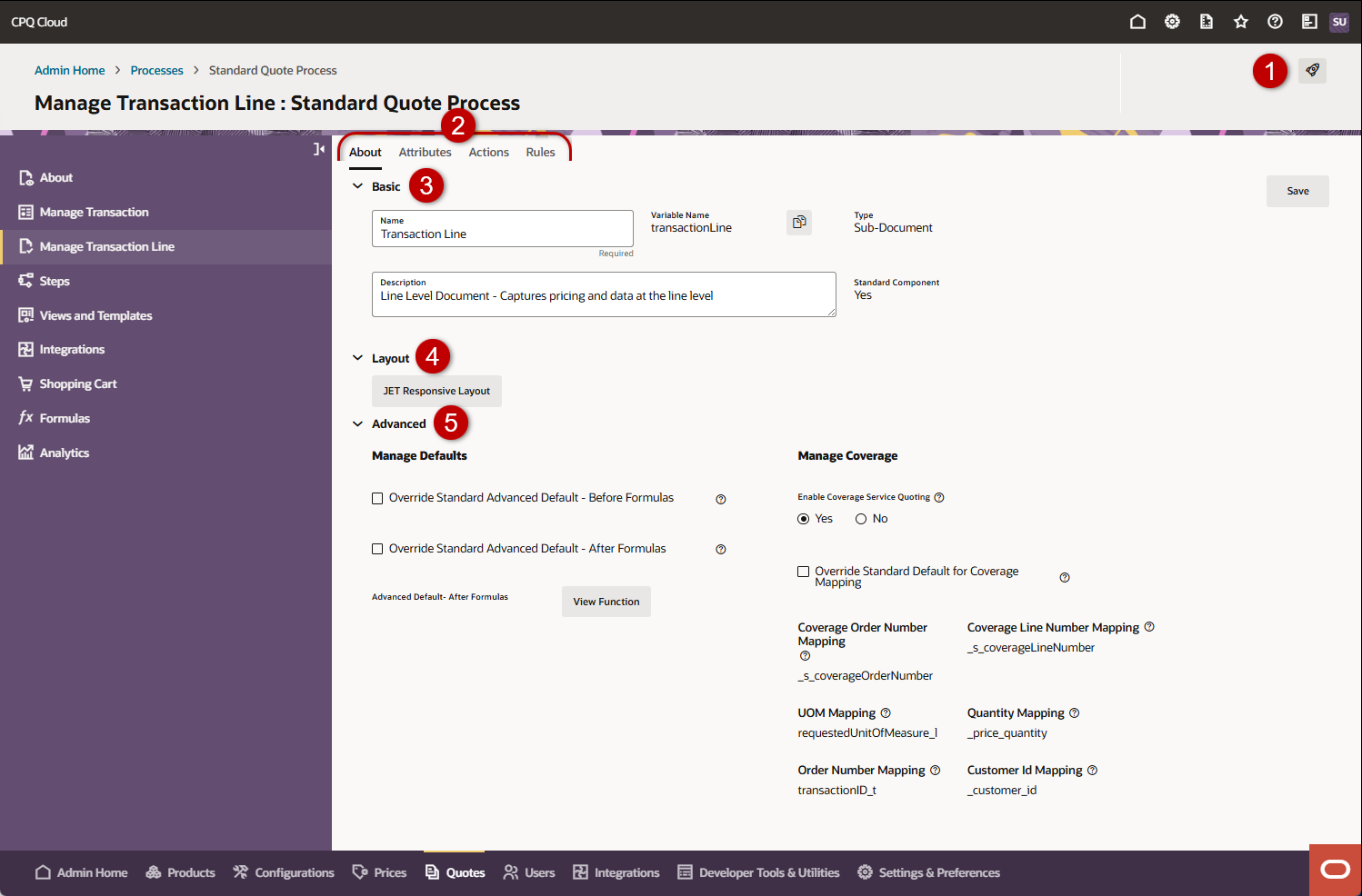The width and height of the screenshot is (1362, 896).
Task: Navigate to Processes via the breadcrumb link
Action: pyautogui.click(x=156, y=70)
